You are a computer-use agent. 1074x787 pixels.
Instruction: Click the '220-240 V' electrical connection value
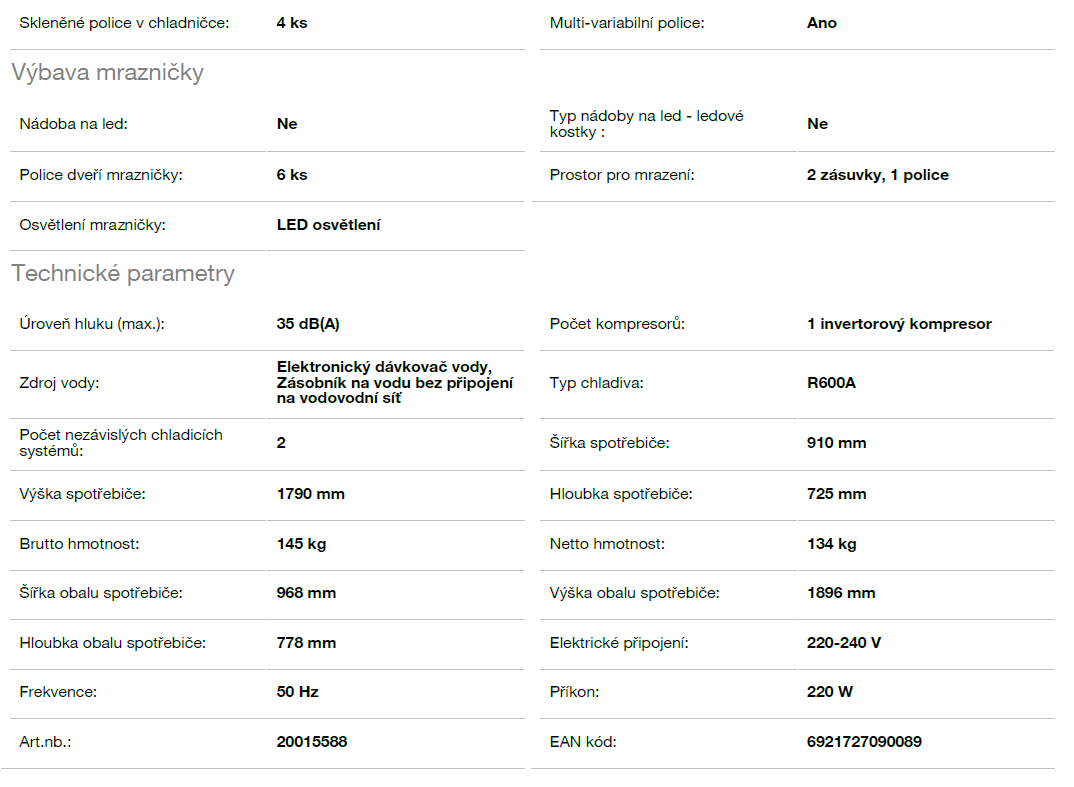[844, 643]
